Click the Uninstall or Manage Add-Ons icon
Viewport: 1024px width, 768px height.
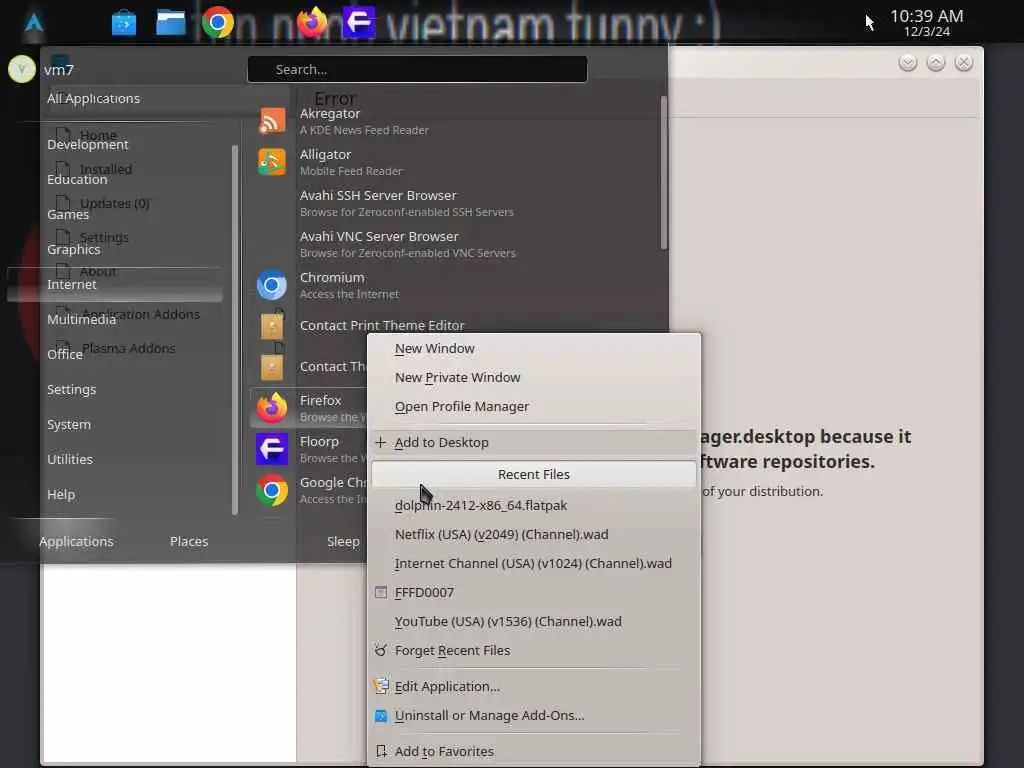(381, 716)
